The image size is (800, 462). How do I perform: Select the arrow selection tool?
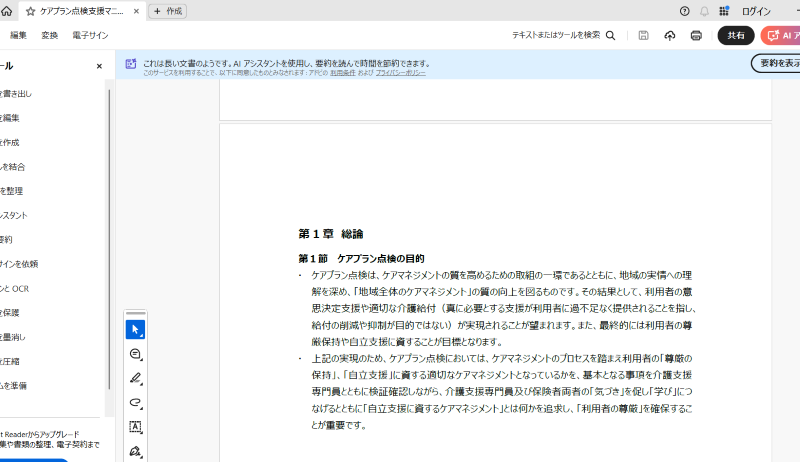tap(135, 329)
